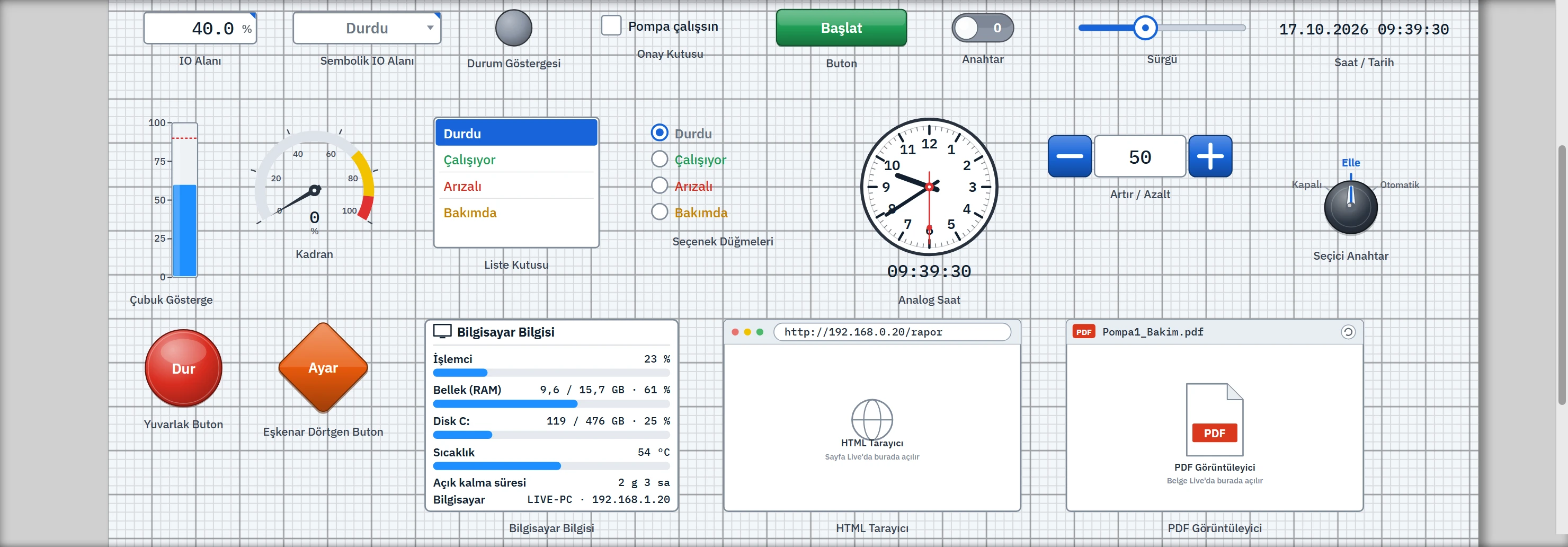Click the date time text 17.10.2026 09:39:30

pyautogui.click(x=1364, y=29)
